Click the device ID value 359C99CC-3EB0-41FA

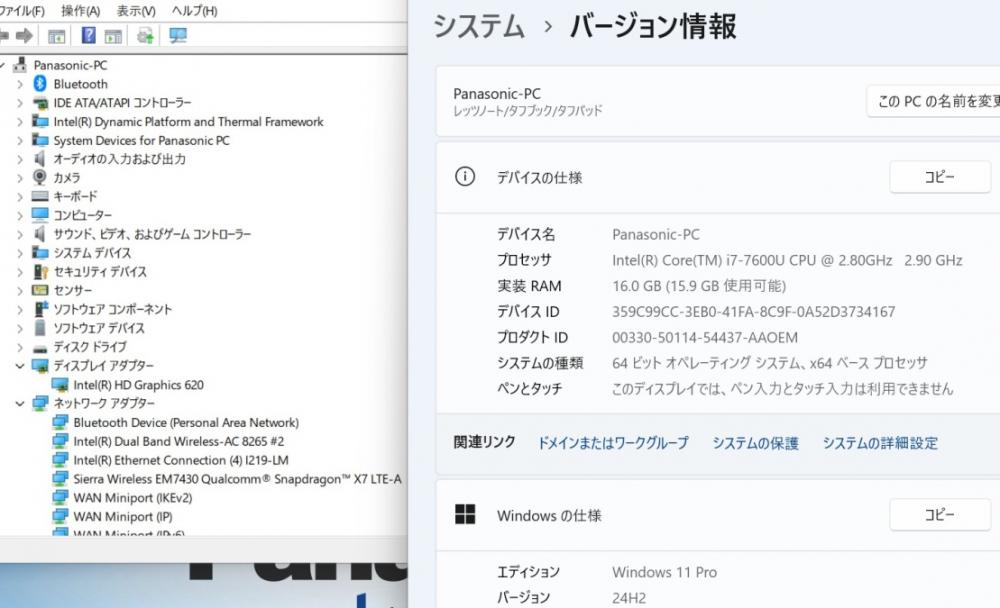[753, 311]
